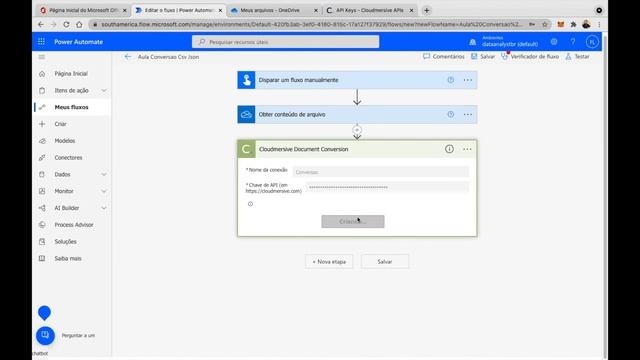
Task: Click the browser address bar
Action: (x=312, y=24)
